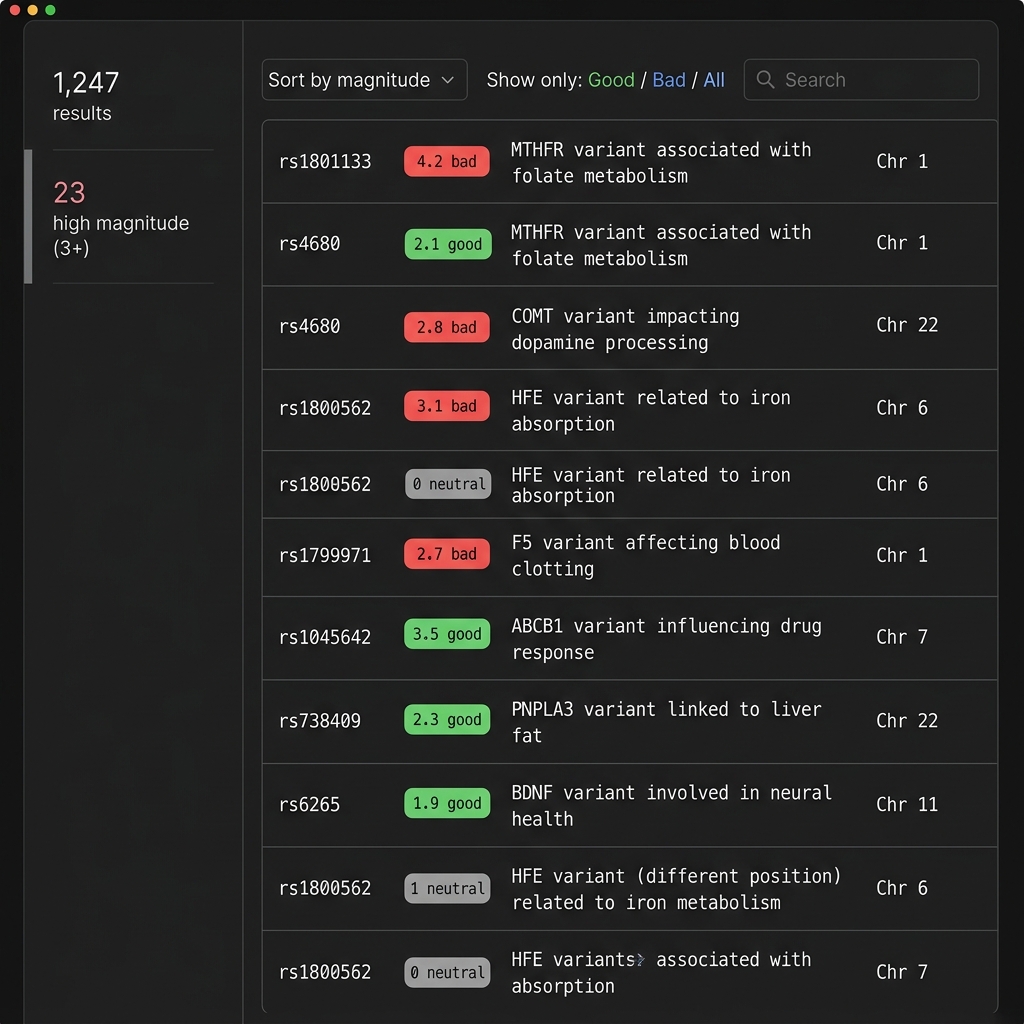
Task: Click the red window close button
Action: coord(15,10)
